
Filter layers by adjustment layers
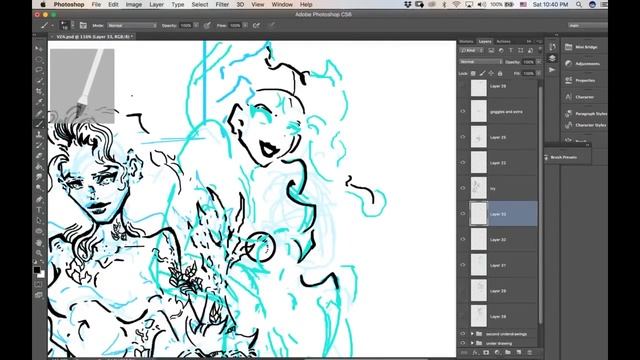click(x=501, y=51)
